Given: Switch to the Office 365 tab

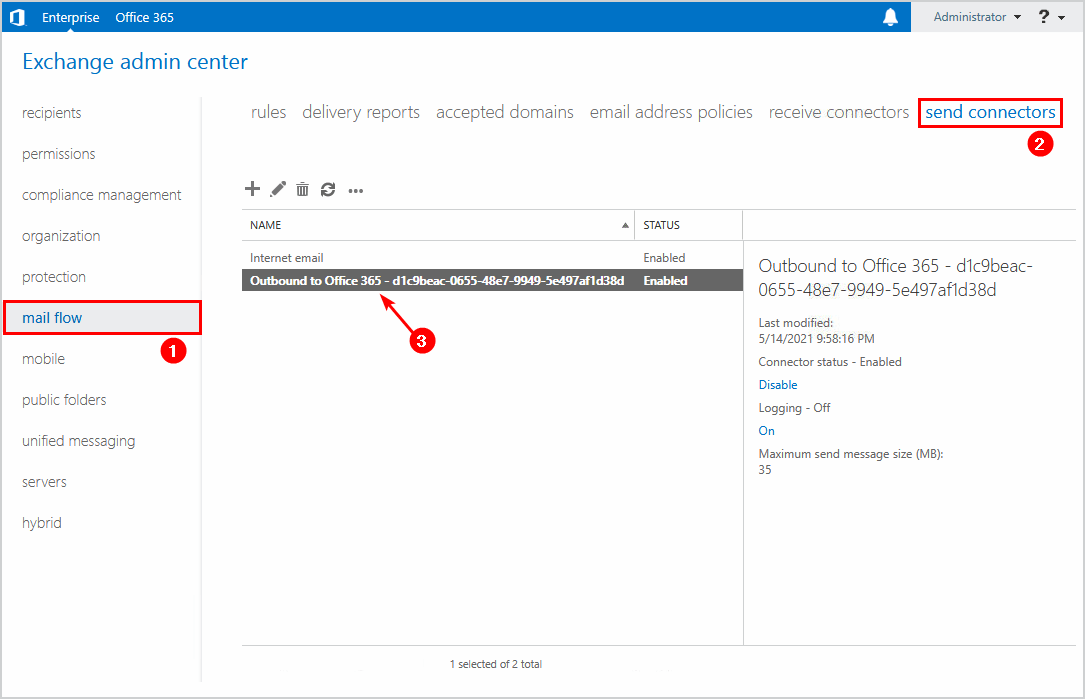Looking at the screenshot, I should tap(145, 17).
